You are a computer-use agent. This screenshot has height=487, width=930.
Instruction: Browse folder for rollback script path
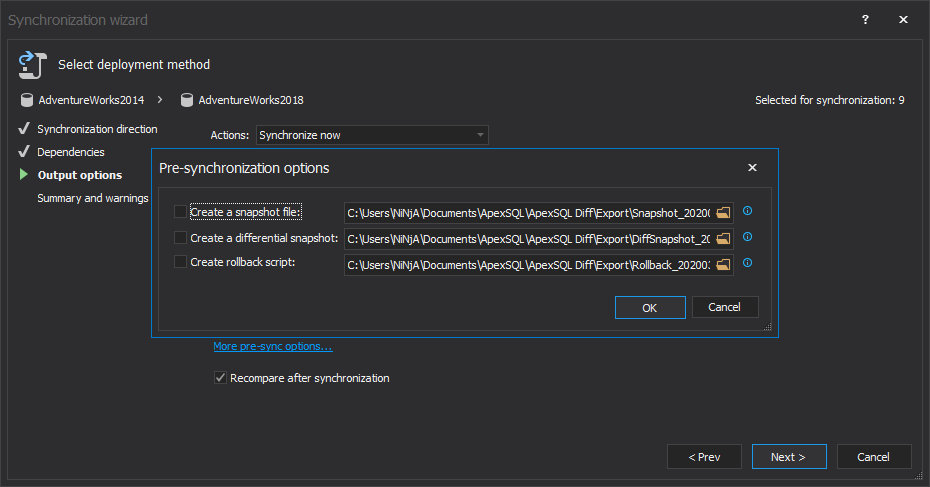(723, 264)
